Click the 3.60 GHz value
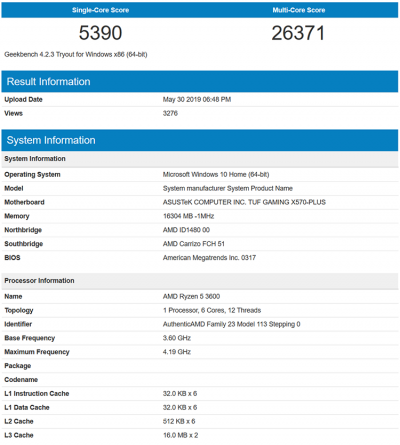The height and width of the screenshot is (445, 400). pos(177,338)
